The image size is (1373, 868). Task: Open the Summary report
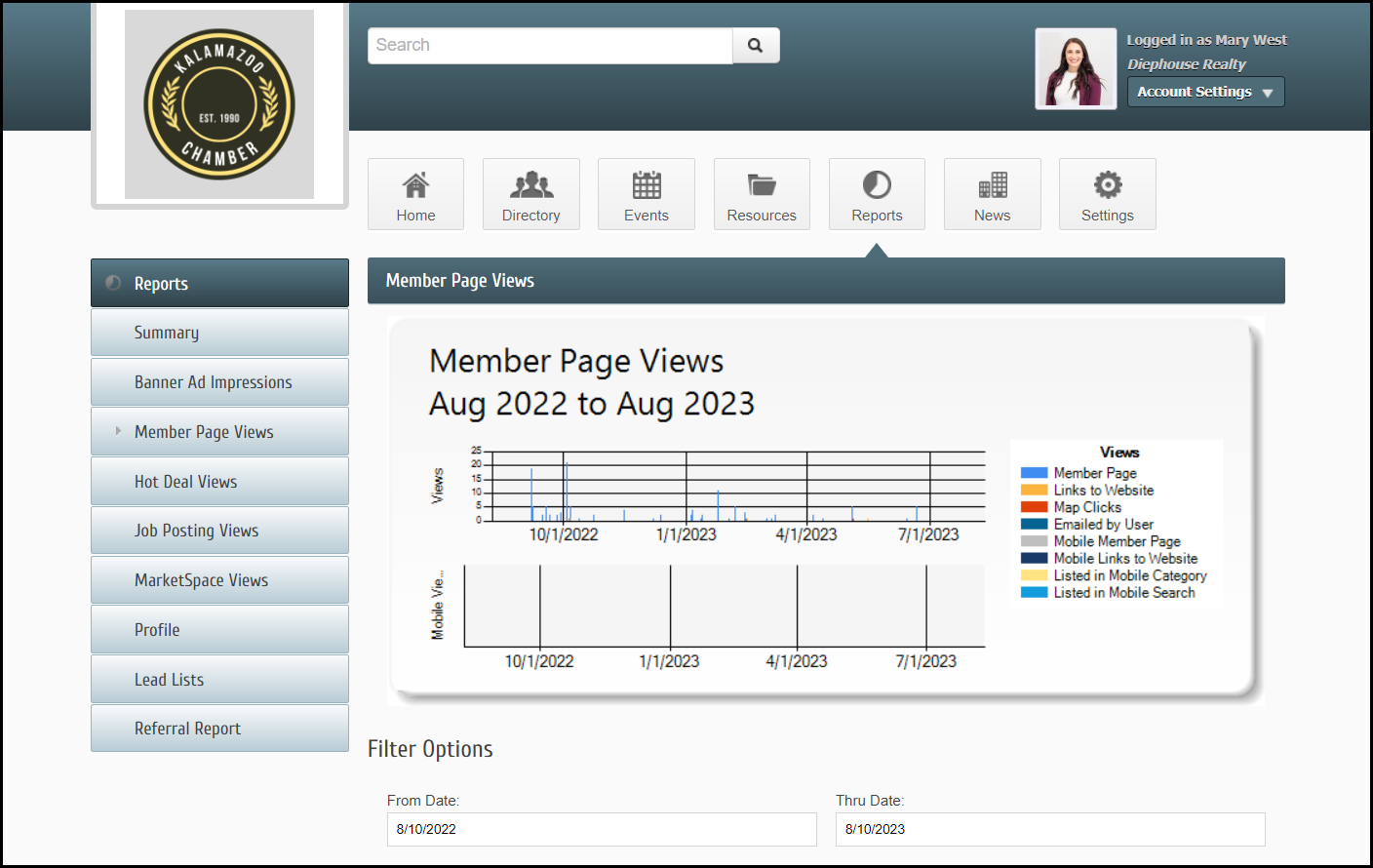167,333
